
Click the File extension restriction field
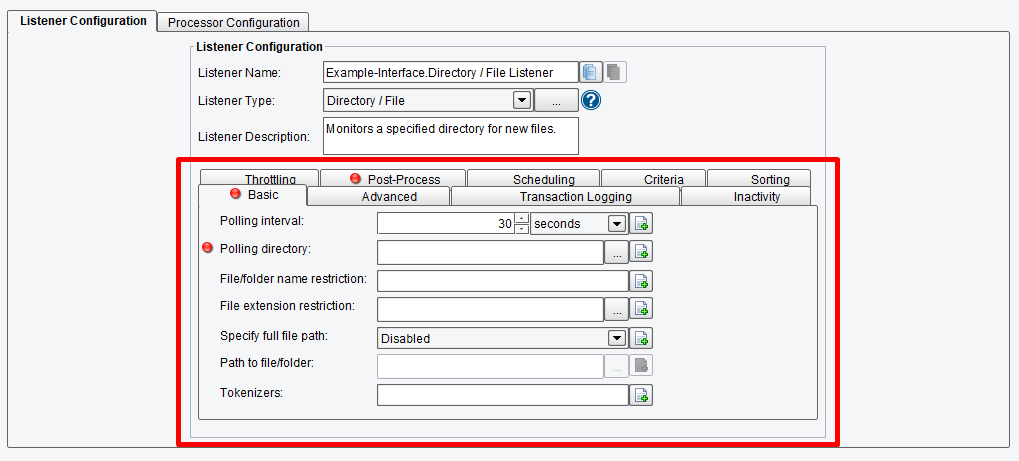click(491, 310)
